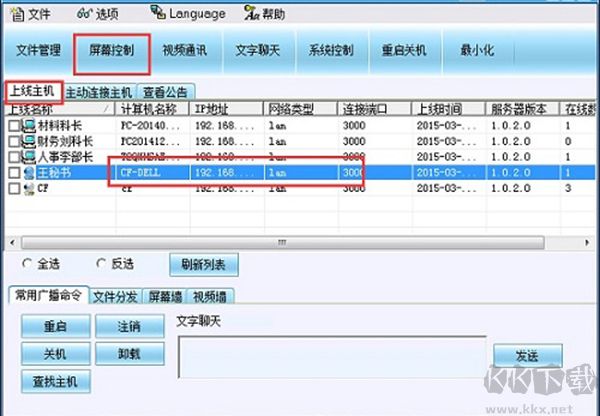Select the 王秘书 host name
The image size is (600, 416).
point(54,173)
